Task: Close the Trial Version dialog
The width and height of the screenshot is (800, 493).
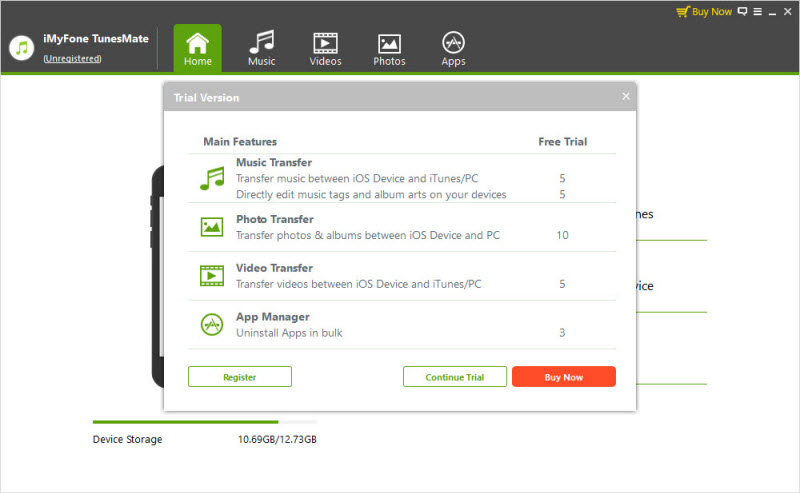Action: click(x=626, y=96)
